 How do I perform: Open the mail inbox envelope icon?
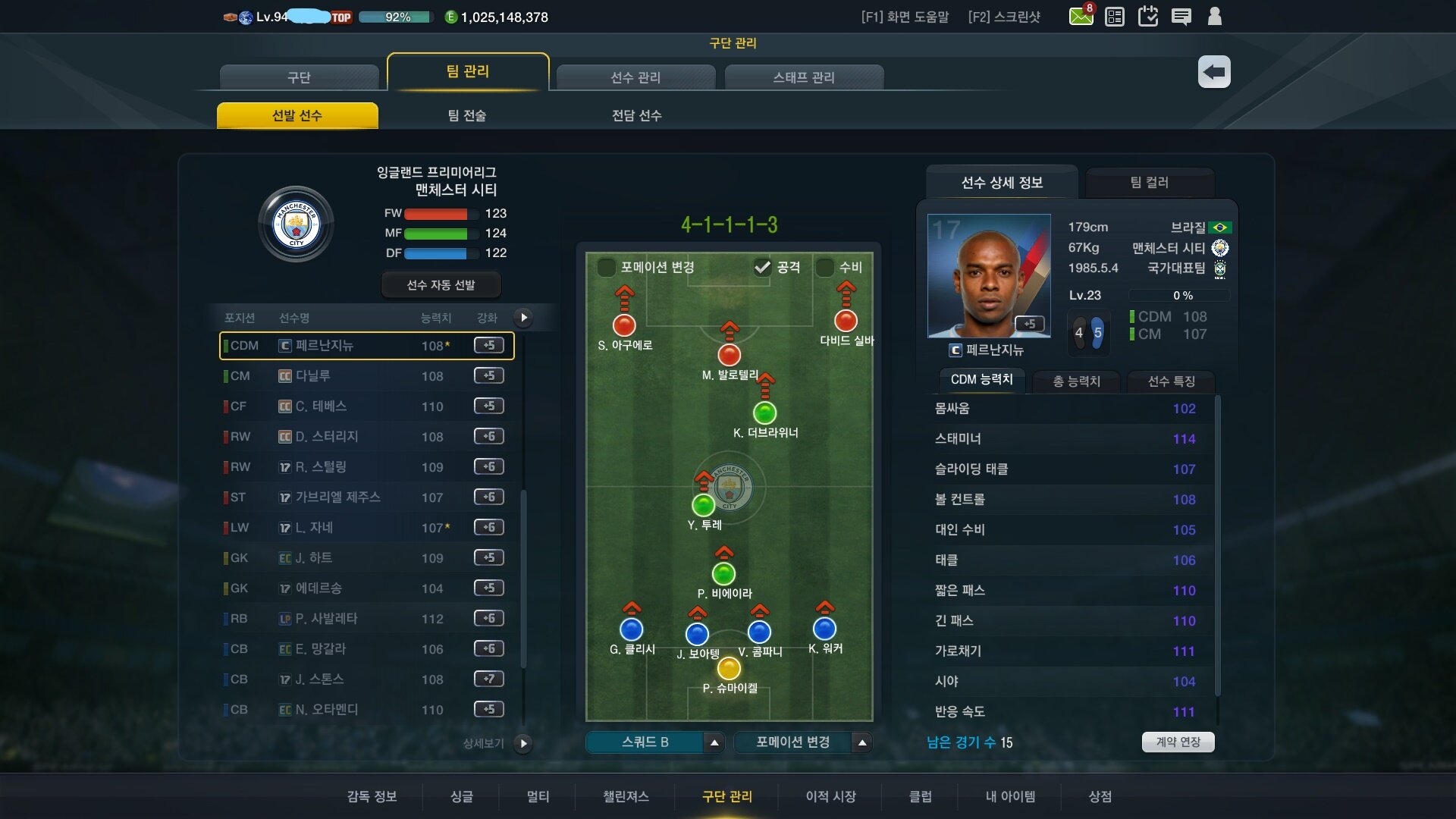click(1081, 16)
